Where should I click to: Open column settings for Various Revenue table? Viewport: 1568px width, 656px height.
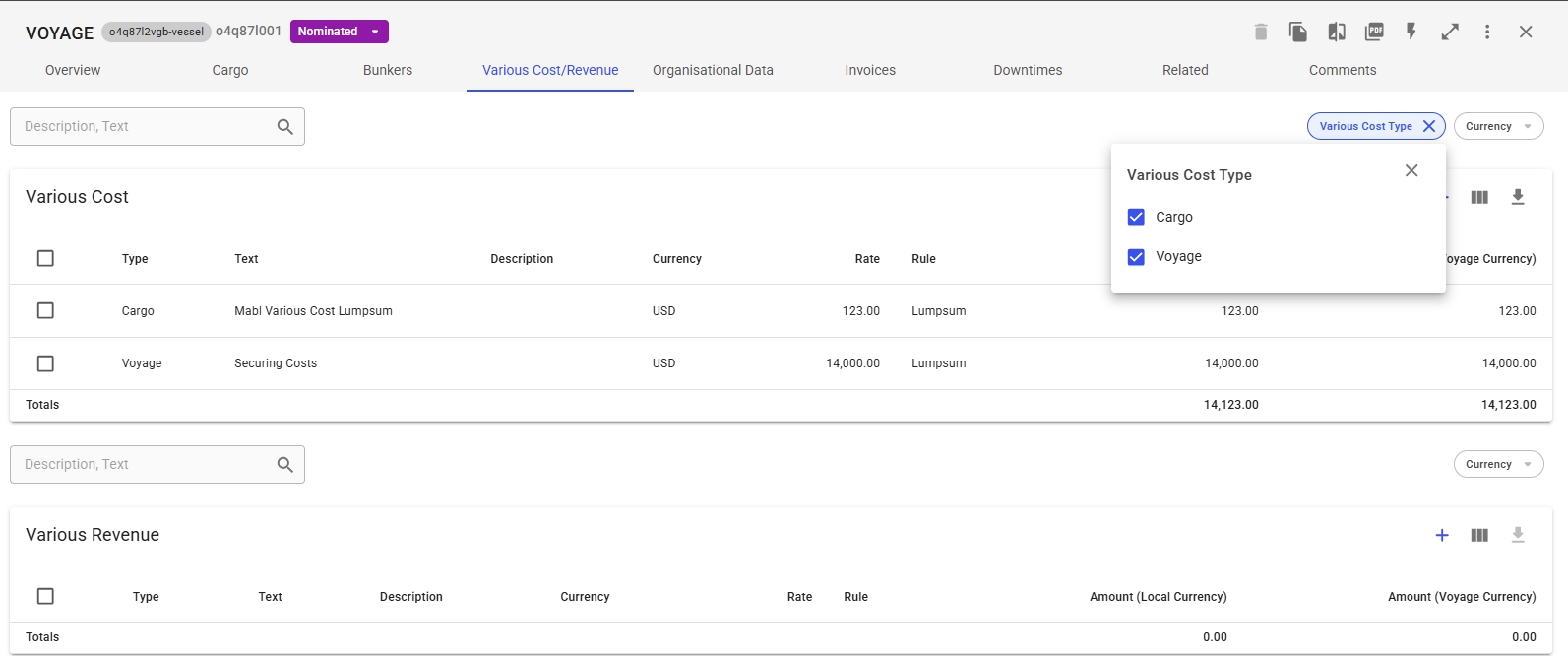[x=1479, y=535]
